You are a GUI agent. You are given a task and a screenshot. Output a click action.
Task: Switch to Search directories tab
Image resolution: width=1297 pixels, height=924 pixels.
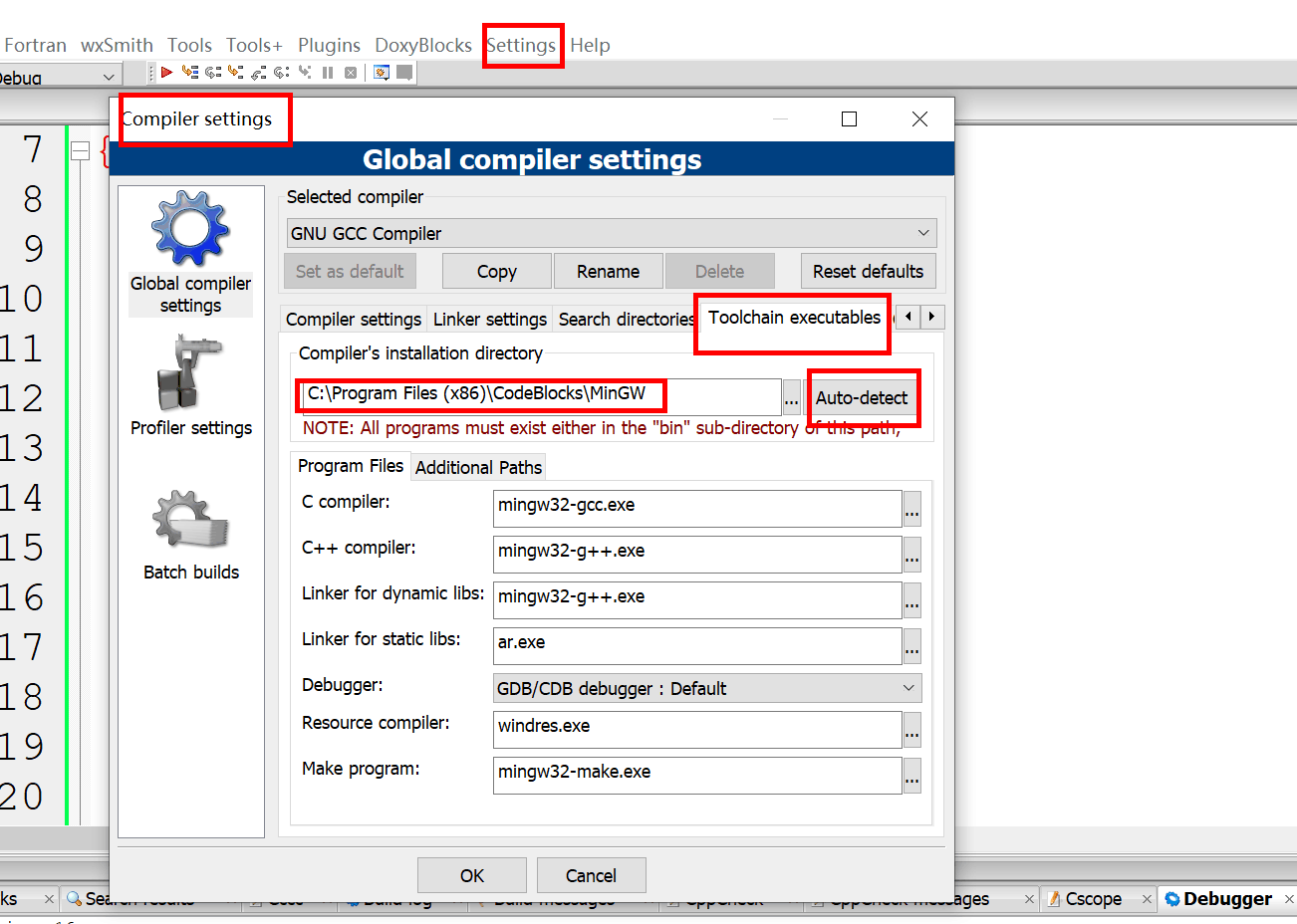point(627,319)
